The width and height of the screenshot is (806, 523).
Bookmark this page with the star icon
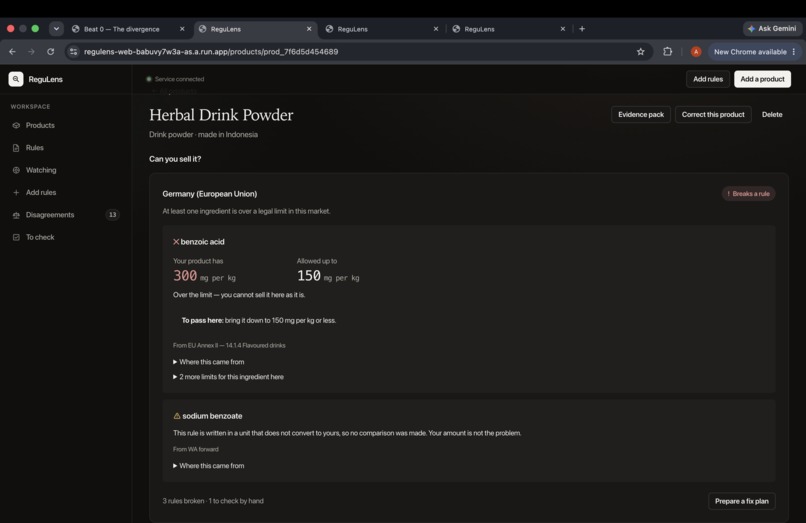tap(640, 51)
